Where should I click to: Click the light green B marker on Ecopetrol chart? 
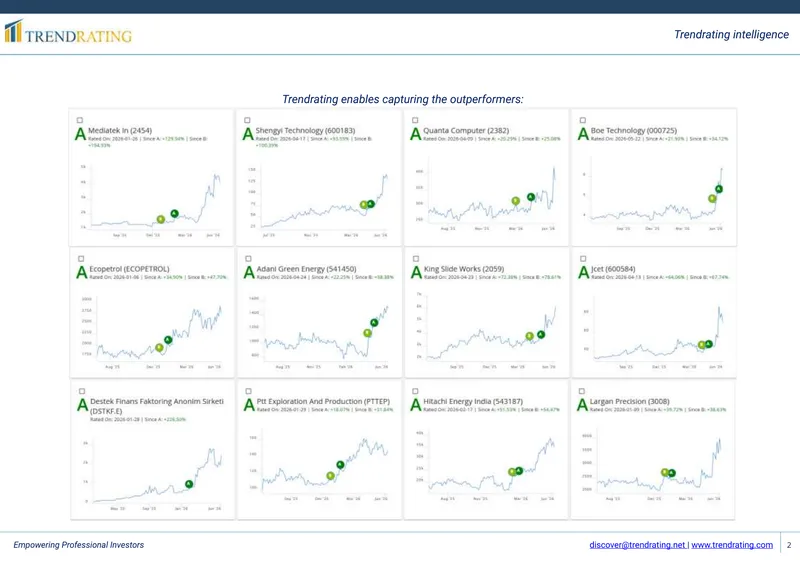(159, 348)
